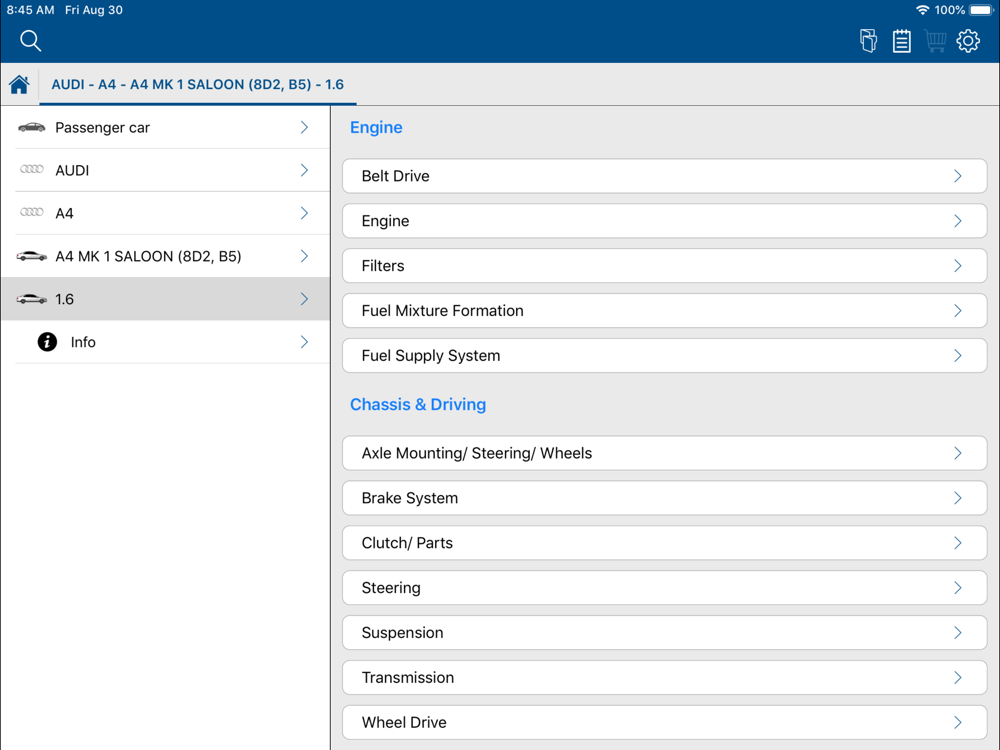Open the Transmission category

664,678
